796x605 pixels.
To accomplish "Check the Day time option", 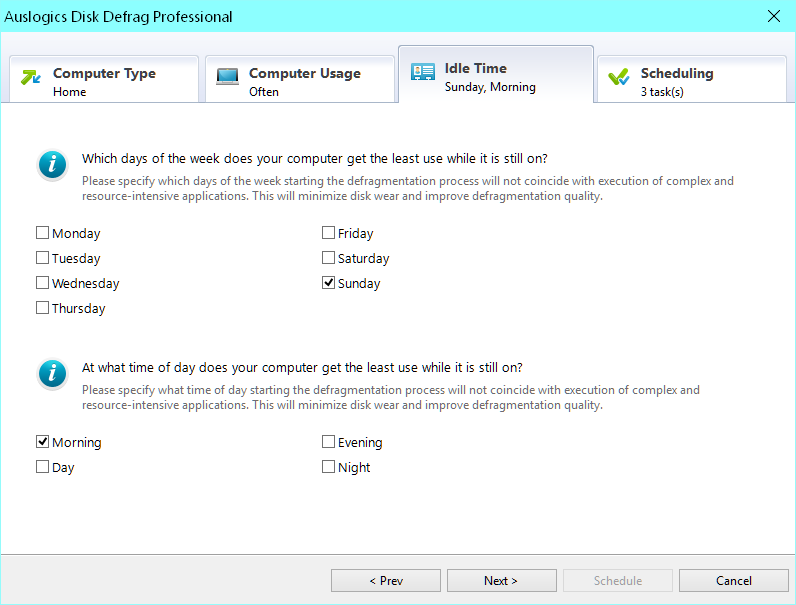I will [x=43, y=466].
